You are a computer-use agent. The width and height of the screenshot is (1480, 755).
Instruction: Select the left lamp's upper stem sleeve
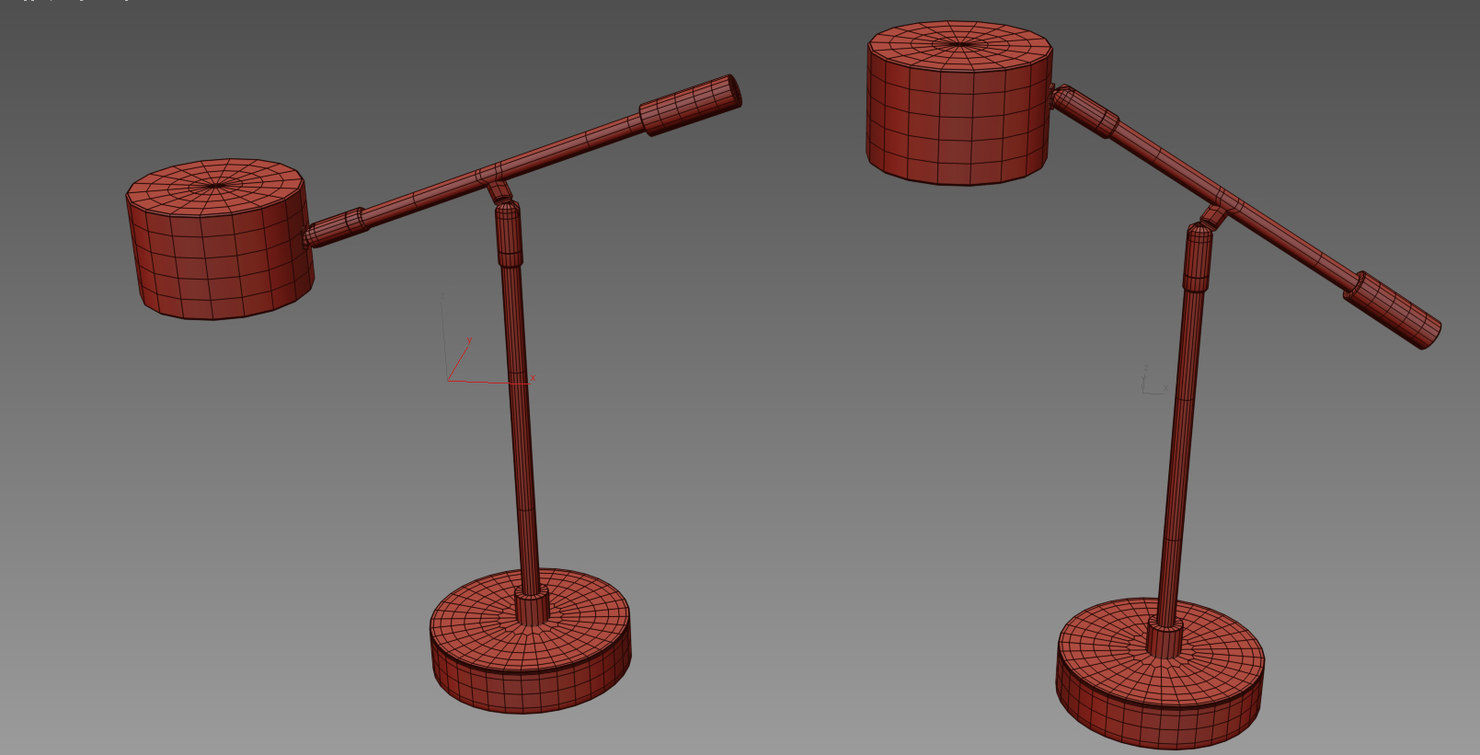tap(509, 234)
